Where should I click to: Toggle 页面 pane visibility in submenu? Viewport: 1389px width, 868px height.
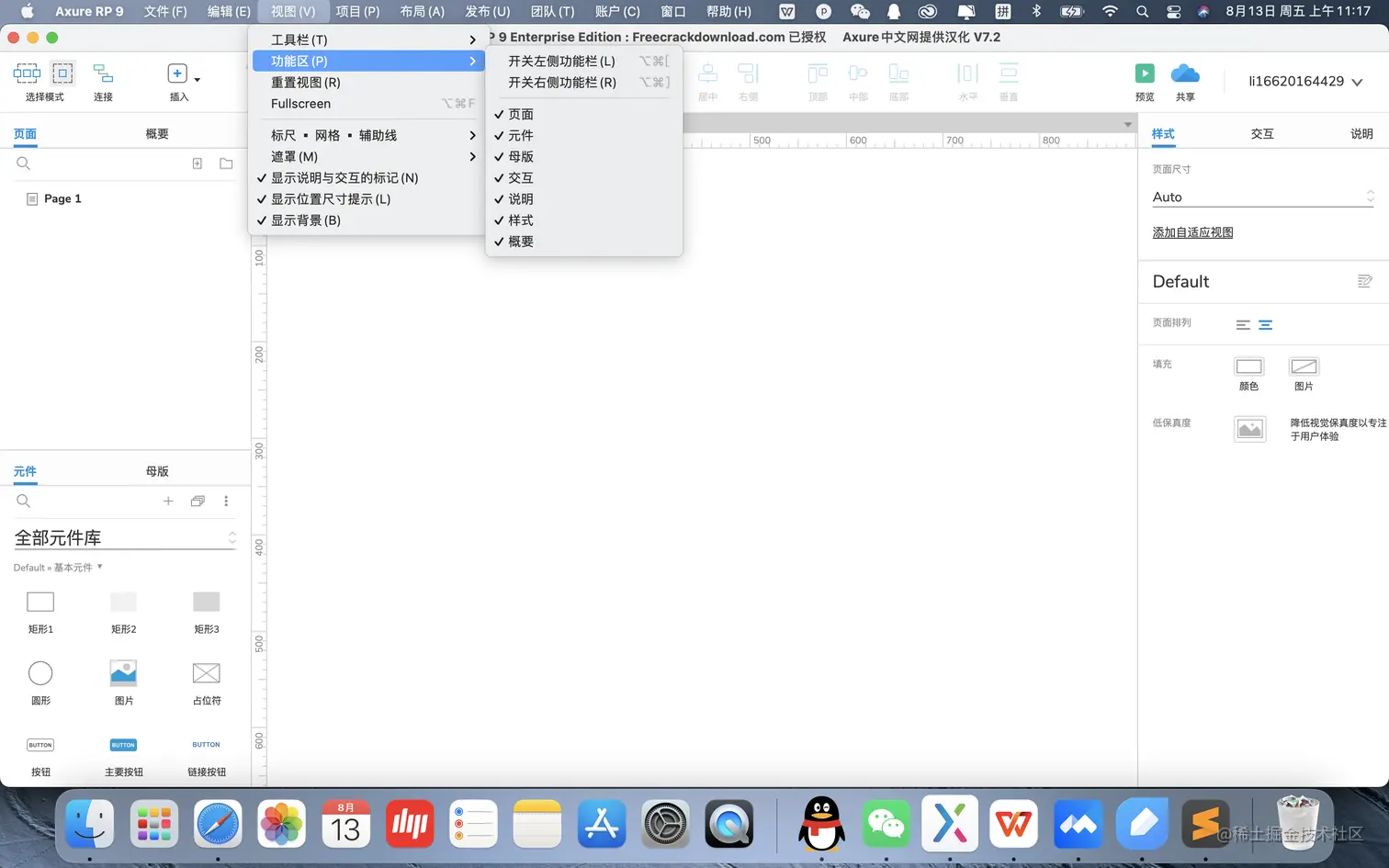[584, 114]
